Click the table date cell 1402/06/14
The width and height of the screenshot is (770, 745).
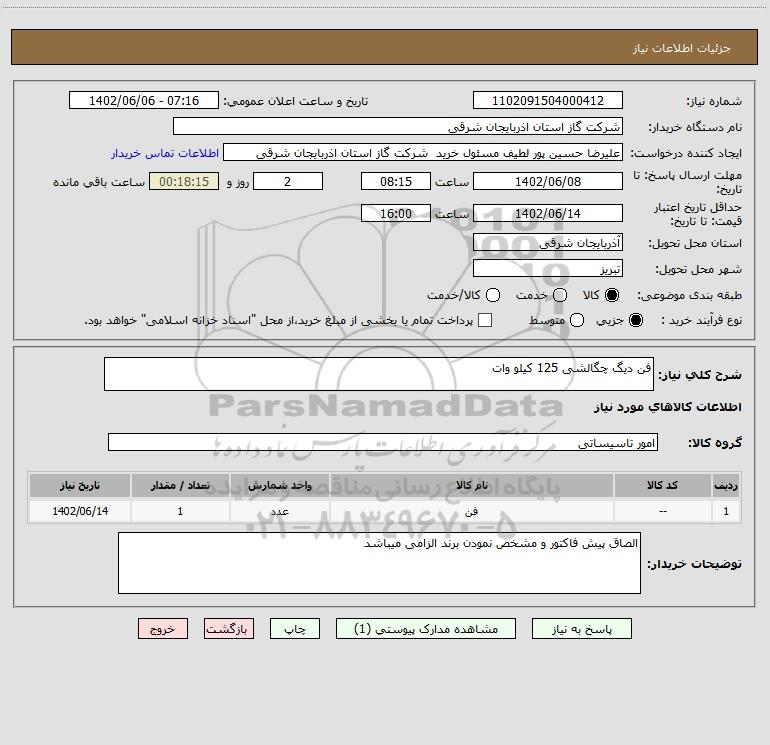pyautogui.click(x=80, y=511)
